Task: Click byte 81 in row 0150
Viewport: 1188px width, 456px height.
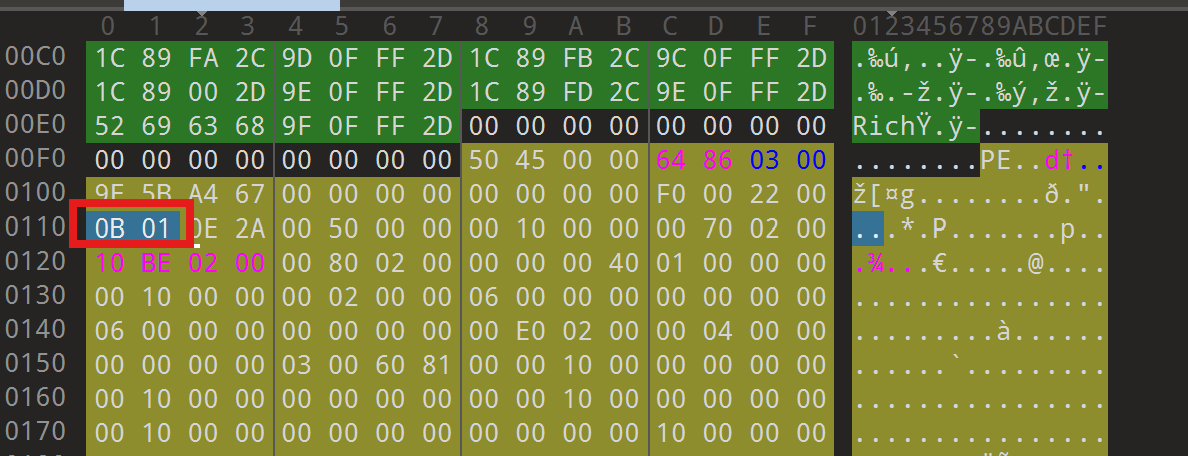Action: [x=436, y=364]
